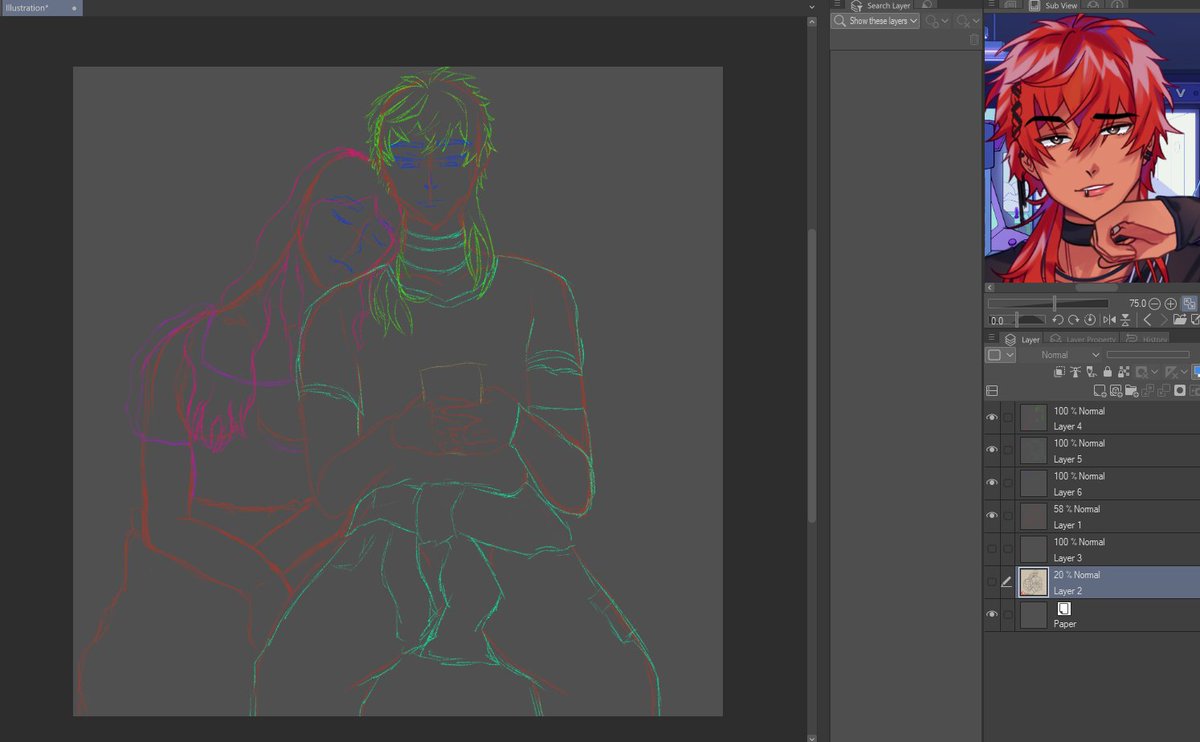
Task: Open the Normal blending mode dropdown
Action: click(1061, 355)
